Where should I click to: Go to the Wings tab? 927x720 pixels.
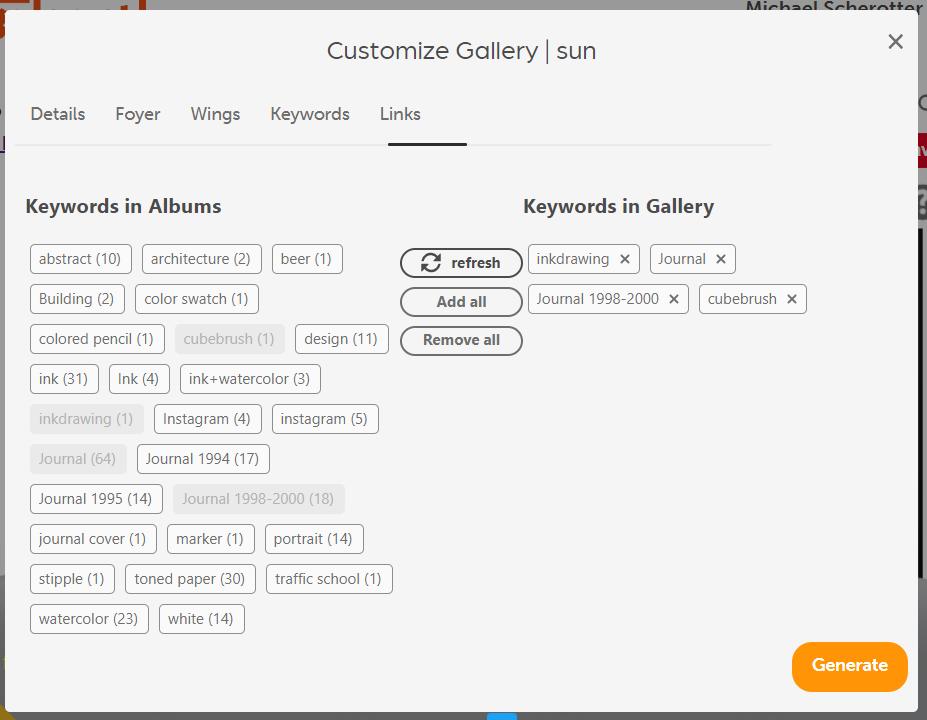(215, 113)
